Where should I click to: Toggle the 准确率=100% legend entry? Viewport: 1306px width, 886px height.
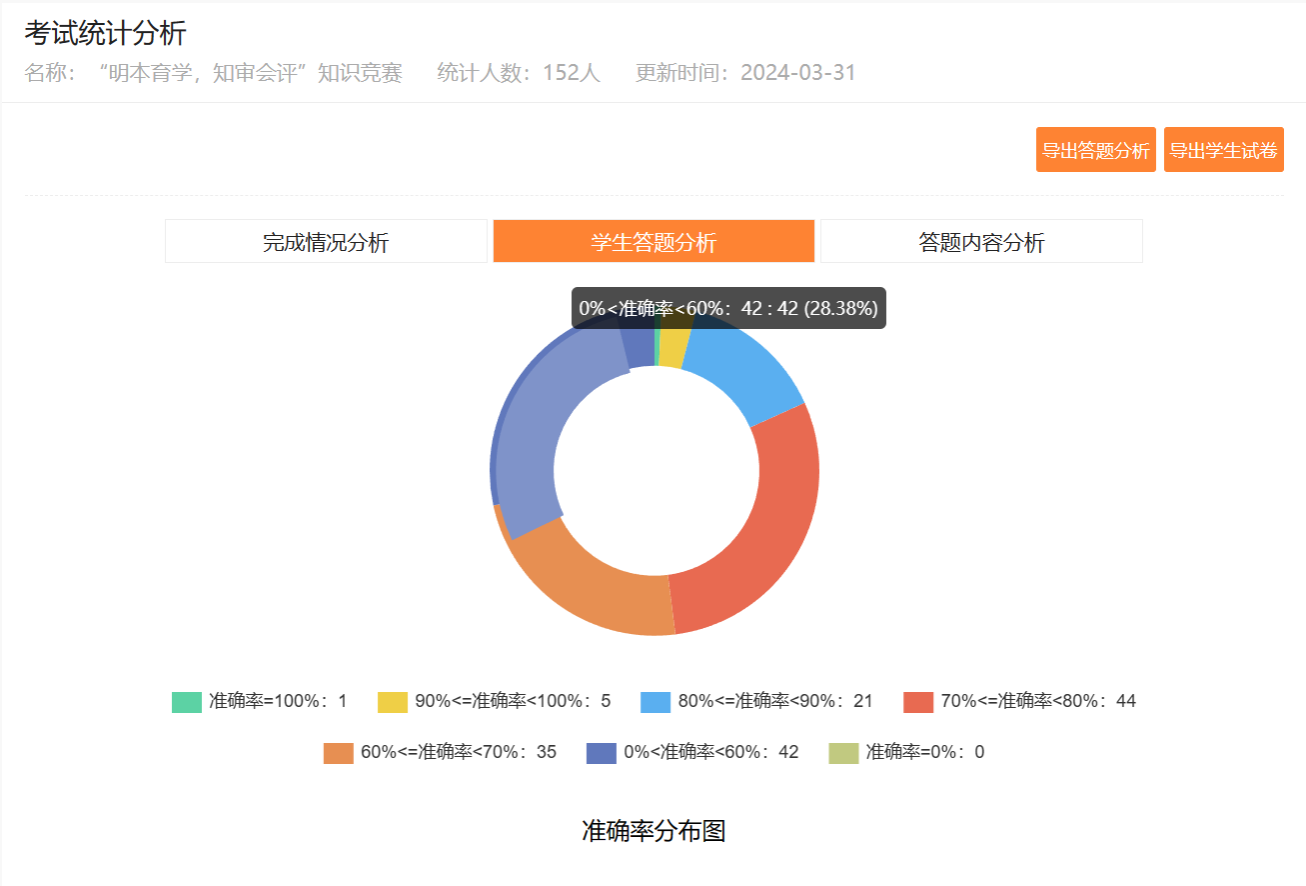[x=260, y=701]
